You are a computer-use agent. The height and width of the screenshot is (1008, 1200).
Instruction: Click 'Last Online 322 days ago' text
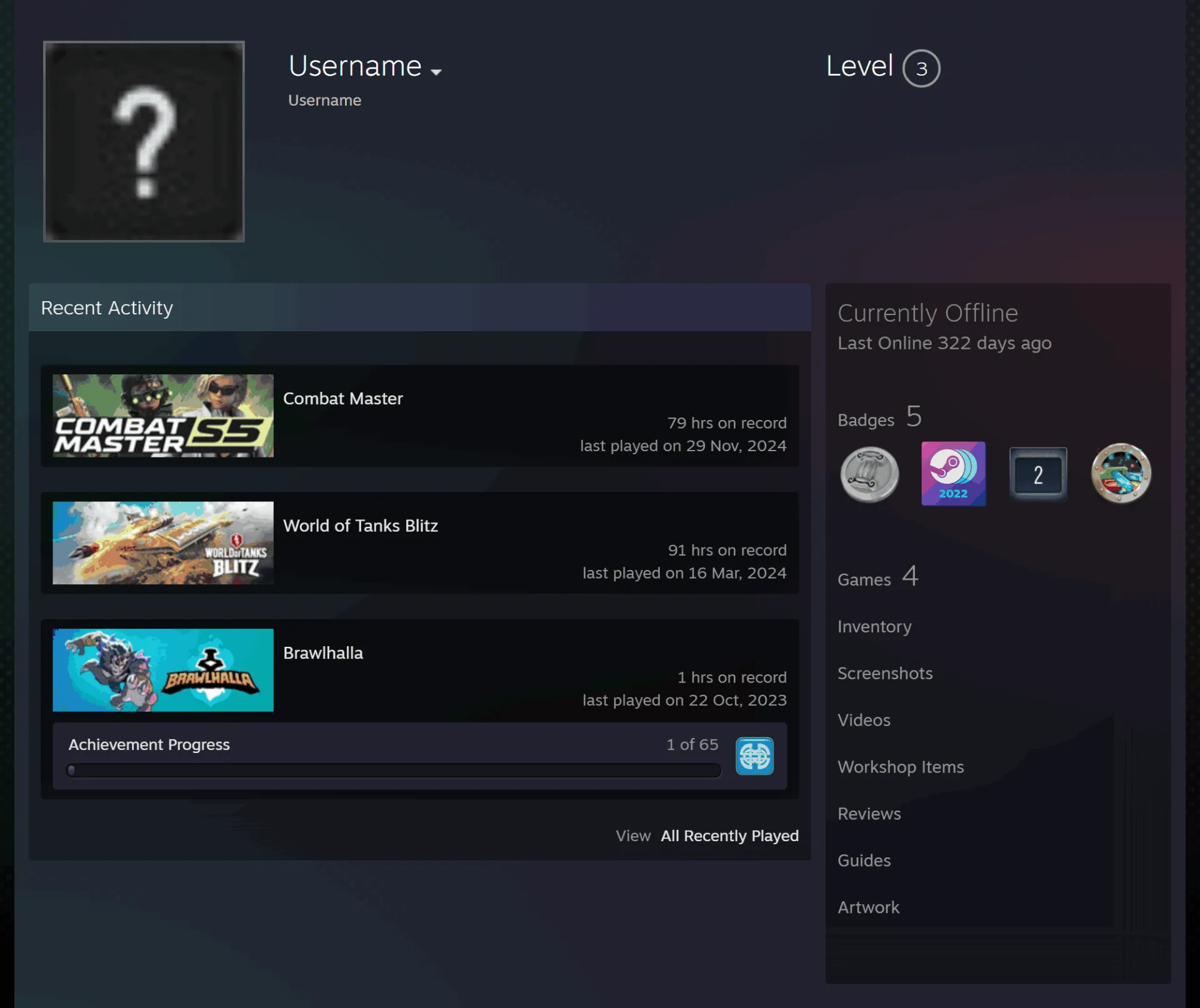pos(944,343)
